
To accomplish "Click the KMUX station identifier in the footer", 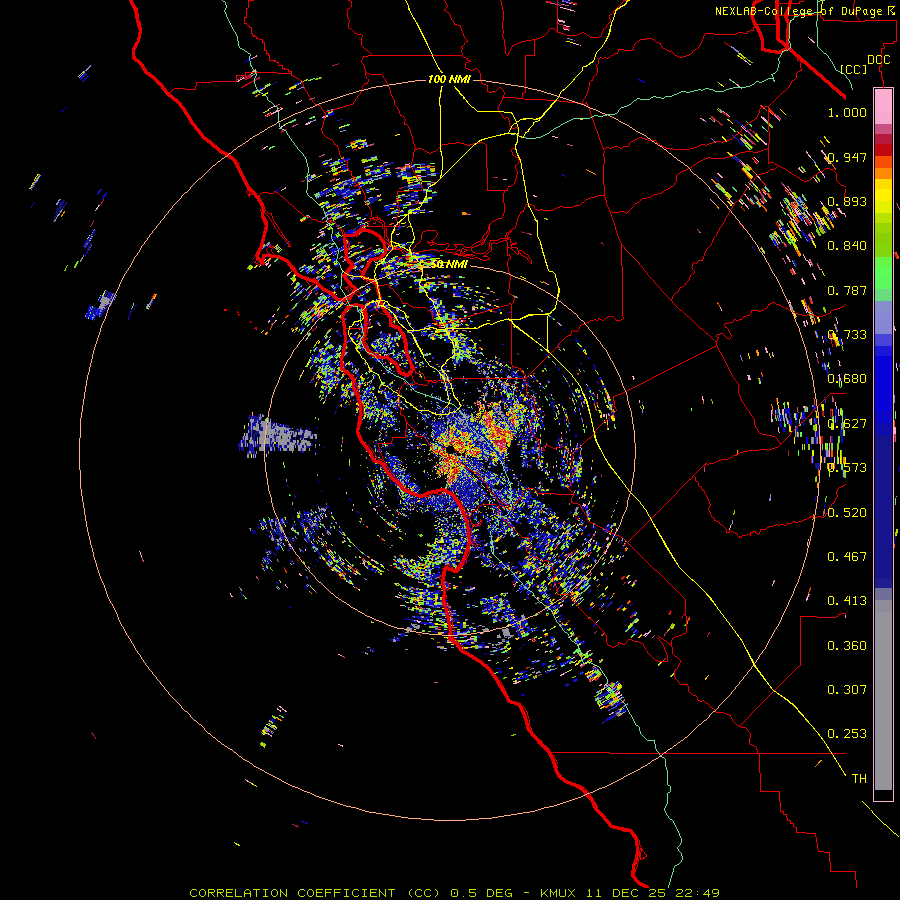I will [x=558, y=893].
